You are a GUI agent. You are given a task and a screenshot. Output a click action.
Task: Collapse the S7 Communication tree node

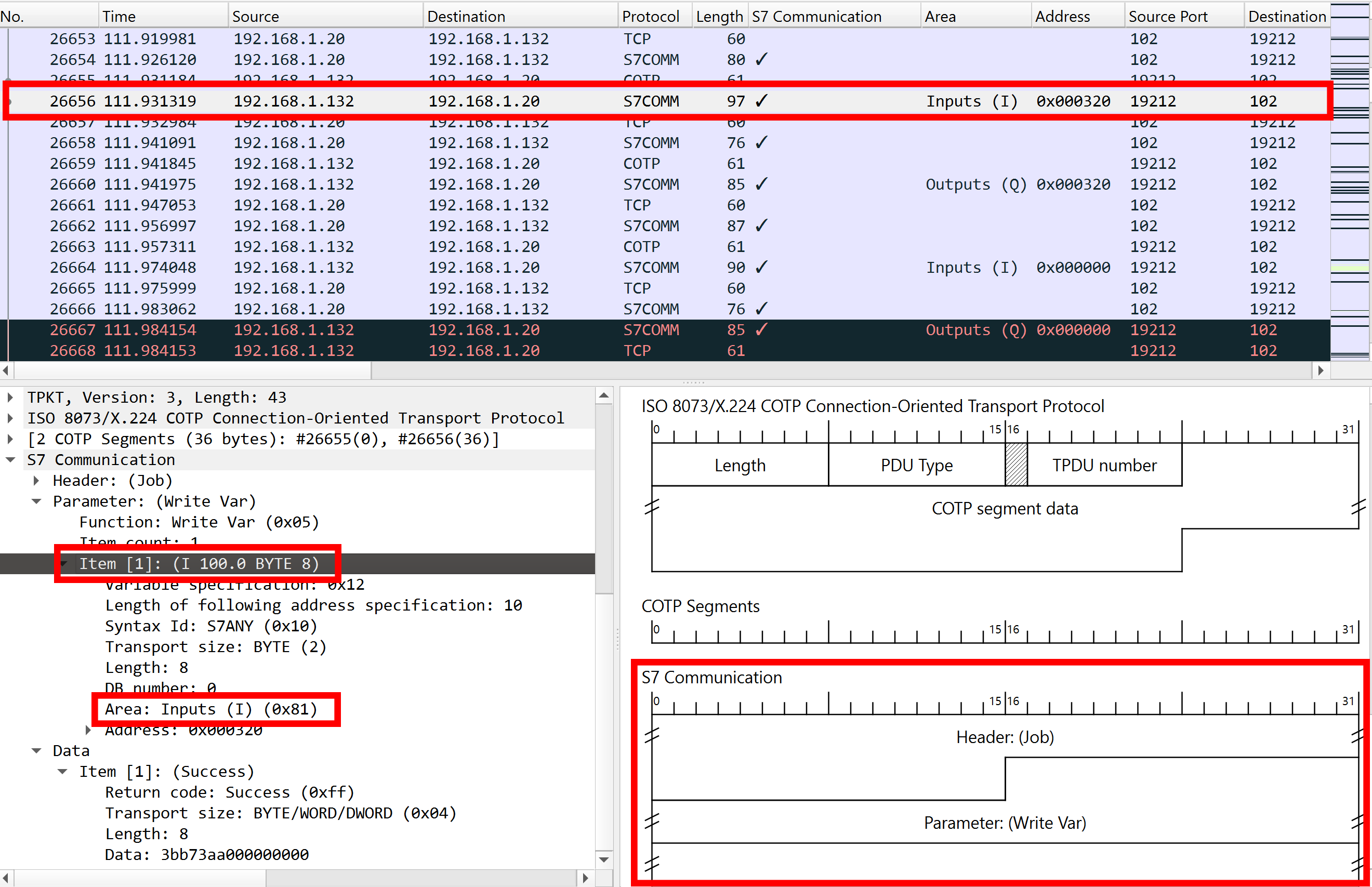10,460
